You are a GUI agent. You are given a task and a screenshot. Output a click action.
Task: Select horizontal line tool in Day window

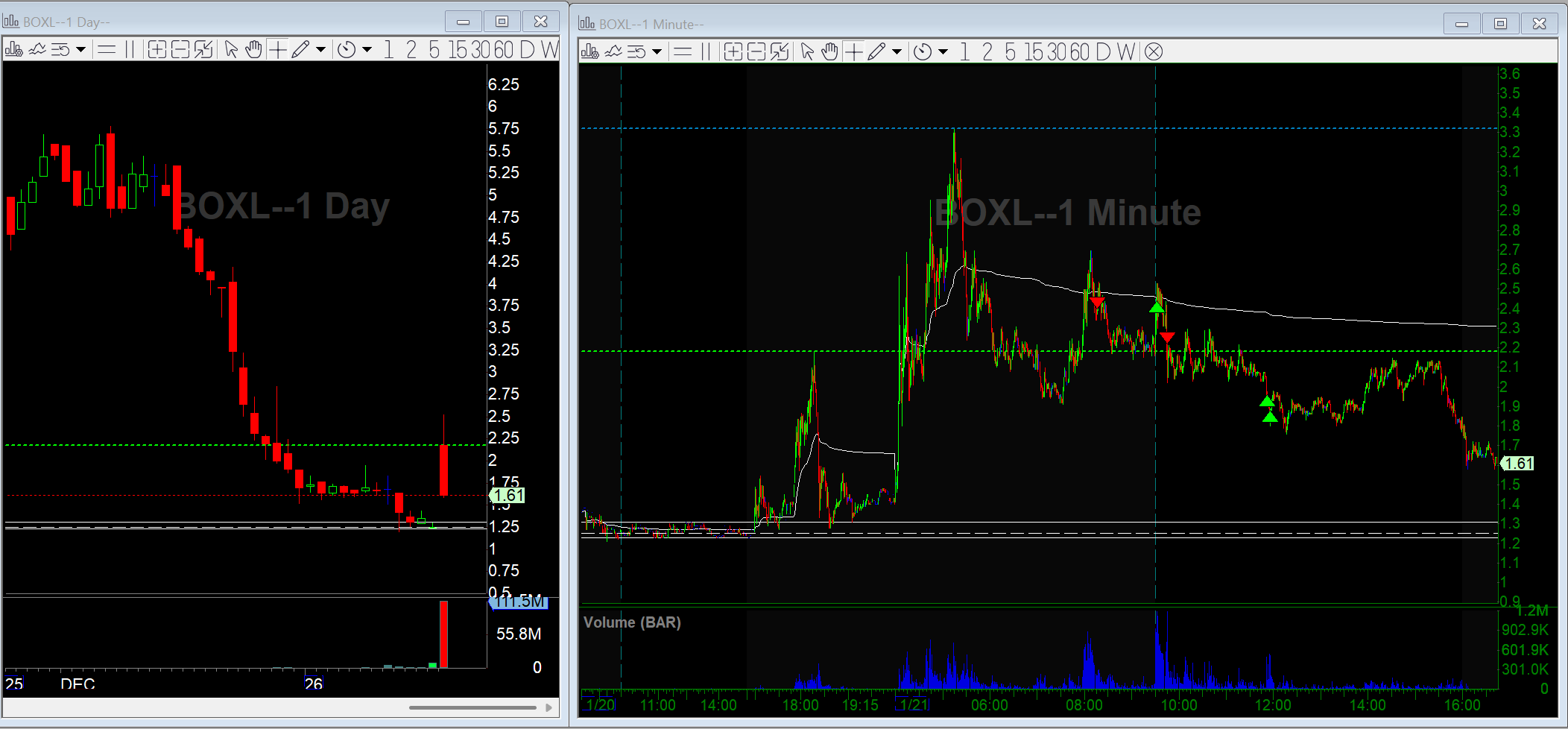coord(107,50)
